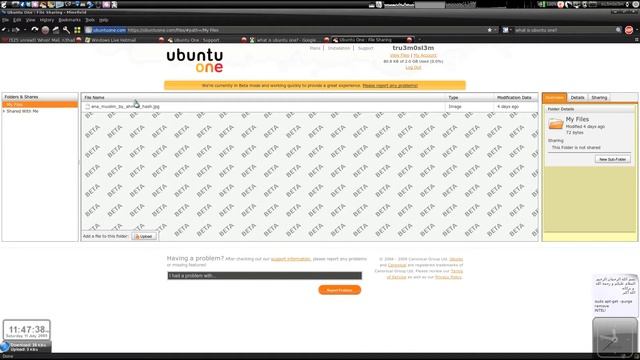
Task: Click the orange Report Problem button
Action: 340,290
